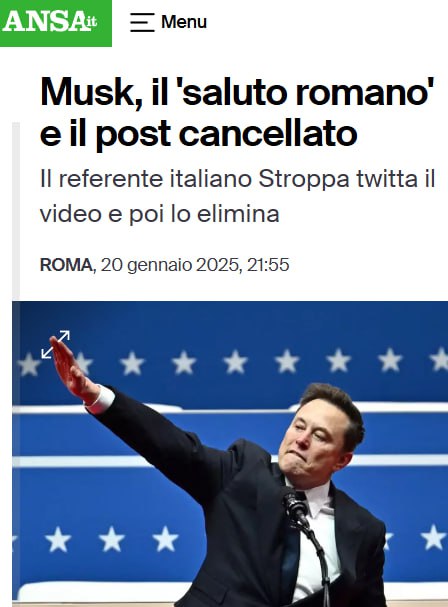Viewport: 448px width, 607px height.
Task: Click the grey vertical bar beside the article
Action: point(15,211)
